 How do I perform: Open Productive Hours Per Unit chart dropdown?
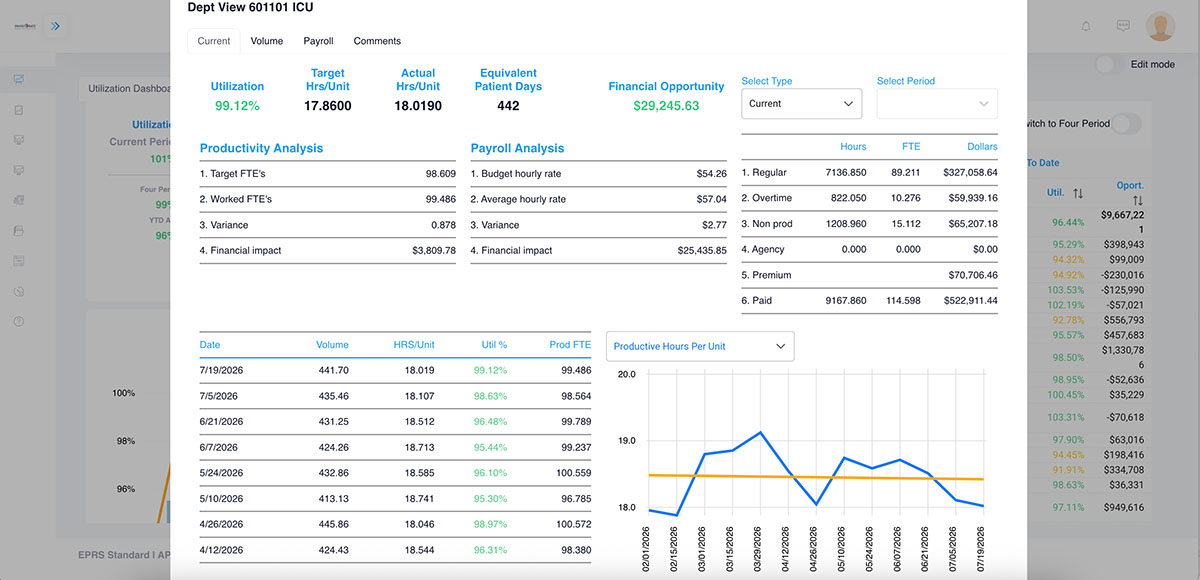pyautogui.click(x=700, y=346)
